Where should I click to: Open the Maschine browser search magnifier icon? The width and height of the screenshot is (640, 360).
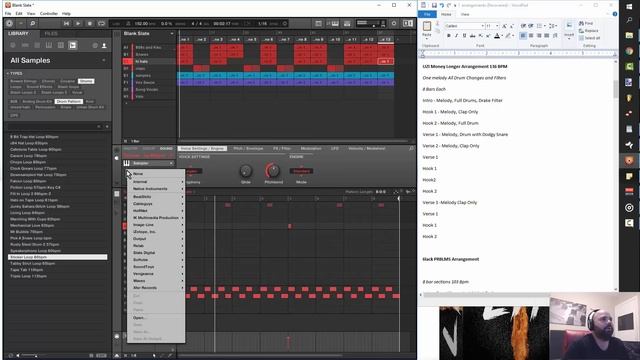click(33, 24)
